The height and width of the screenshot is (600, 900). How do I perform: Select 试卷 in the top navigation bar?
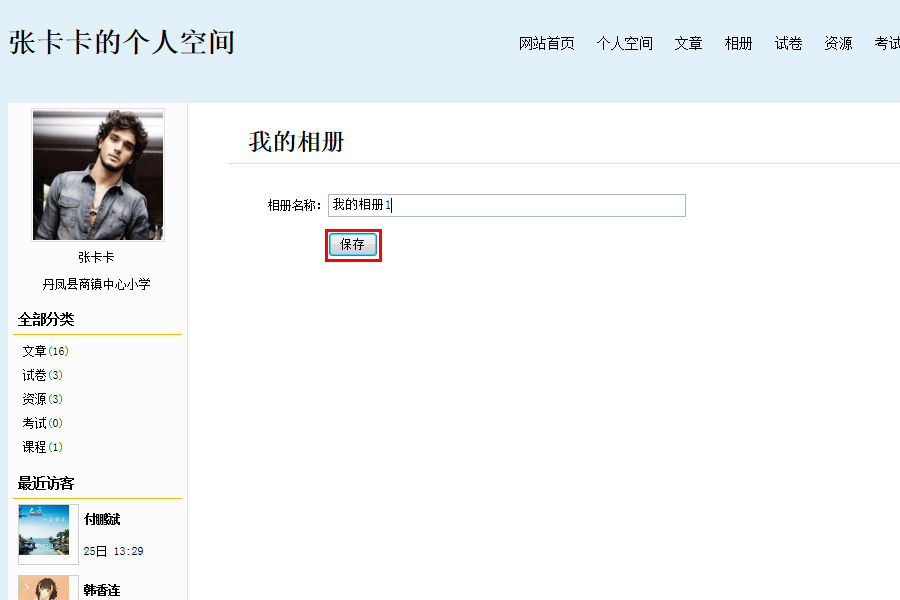(x=788, y=43)
